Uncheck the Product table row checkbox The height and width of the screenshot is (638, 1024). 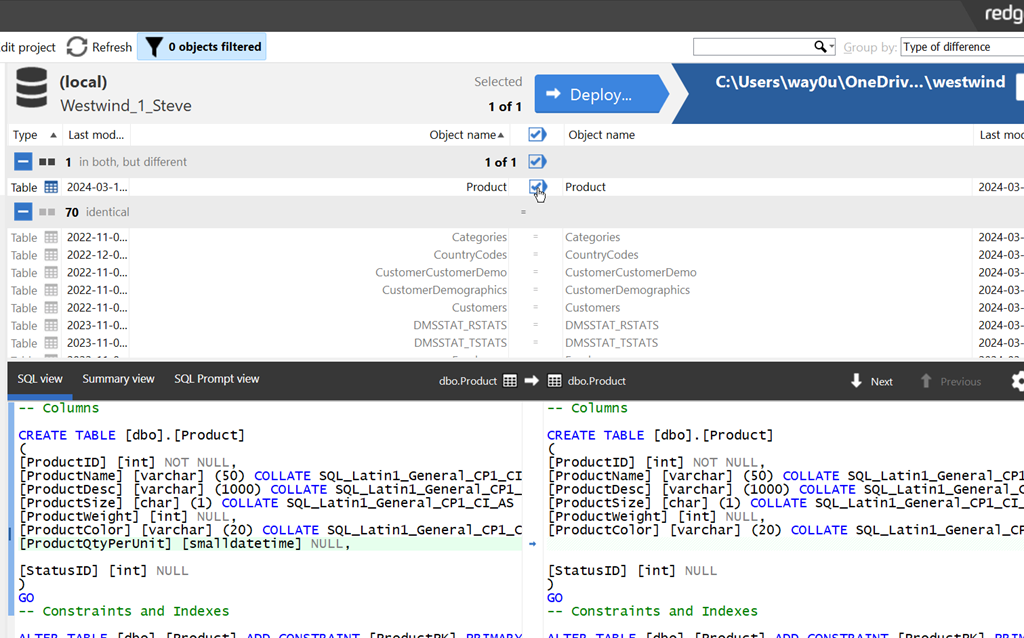[537, 187]
